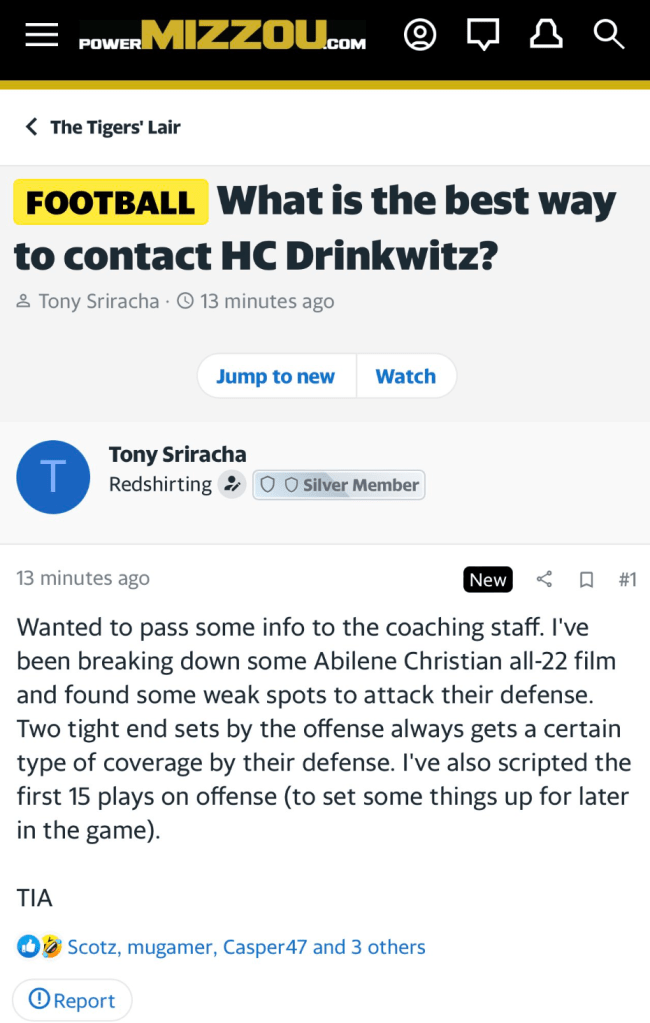Image resolution: width=650 pixels, height=1023 pixels.
Task: Open the account profile icon
Action: coord(420,36)
